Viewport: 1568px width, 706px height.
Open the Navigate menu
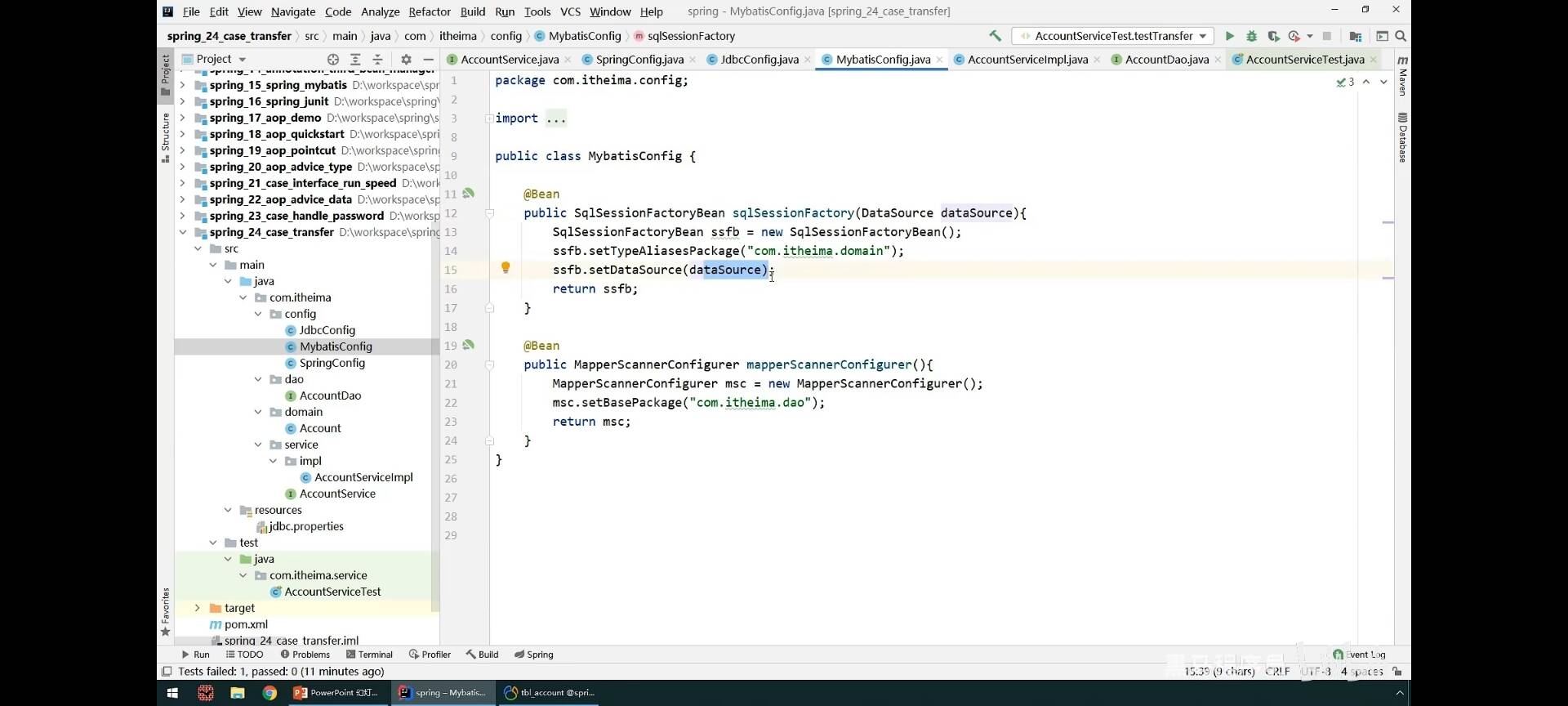[x=293, y=11]
